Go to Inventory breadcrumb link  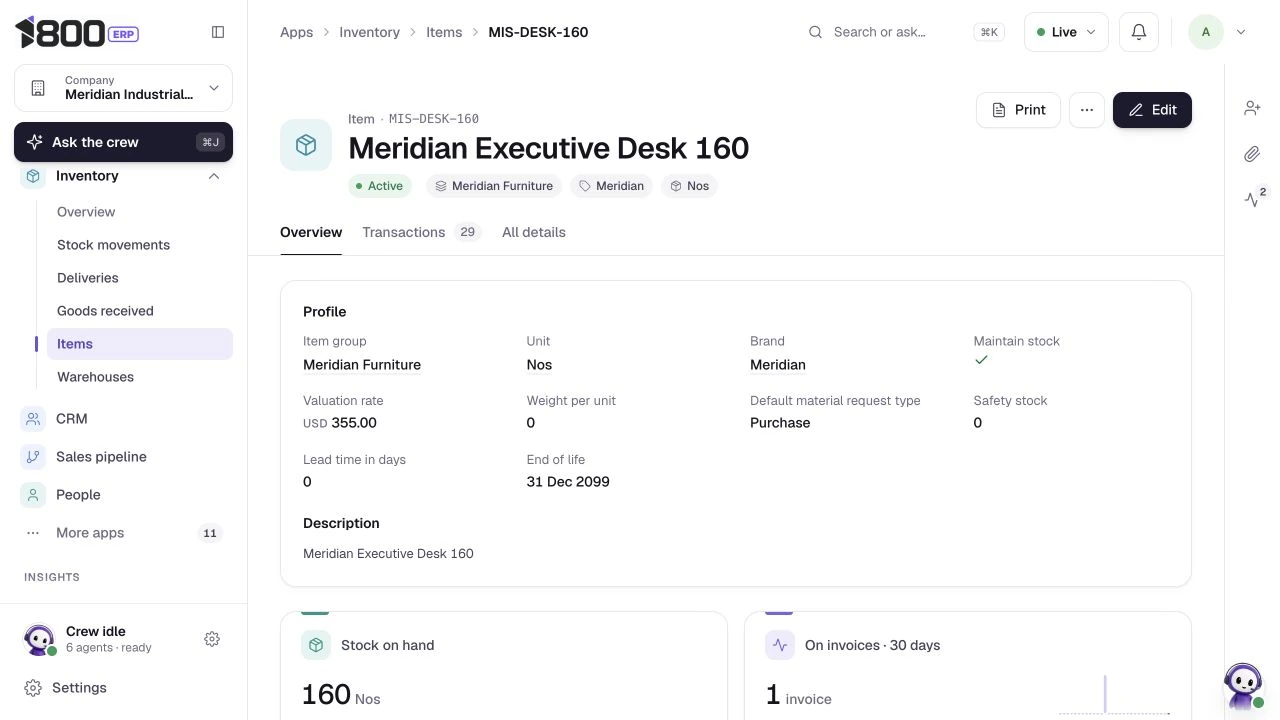(x=370, y=32)
